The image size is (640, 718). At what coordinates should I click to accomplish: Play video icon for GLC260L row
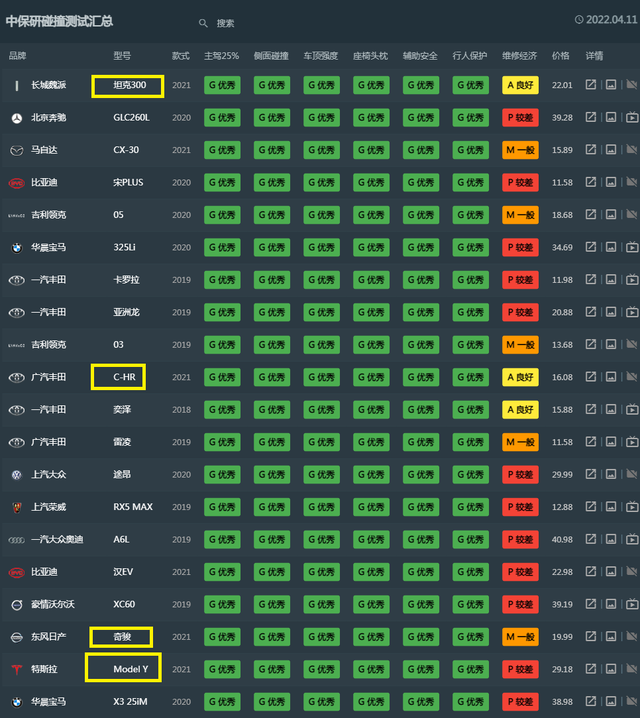(632, 117)
